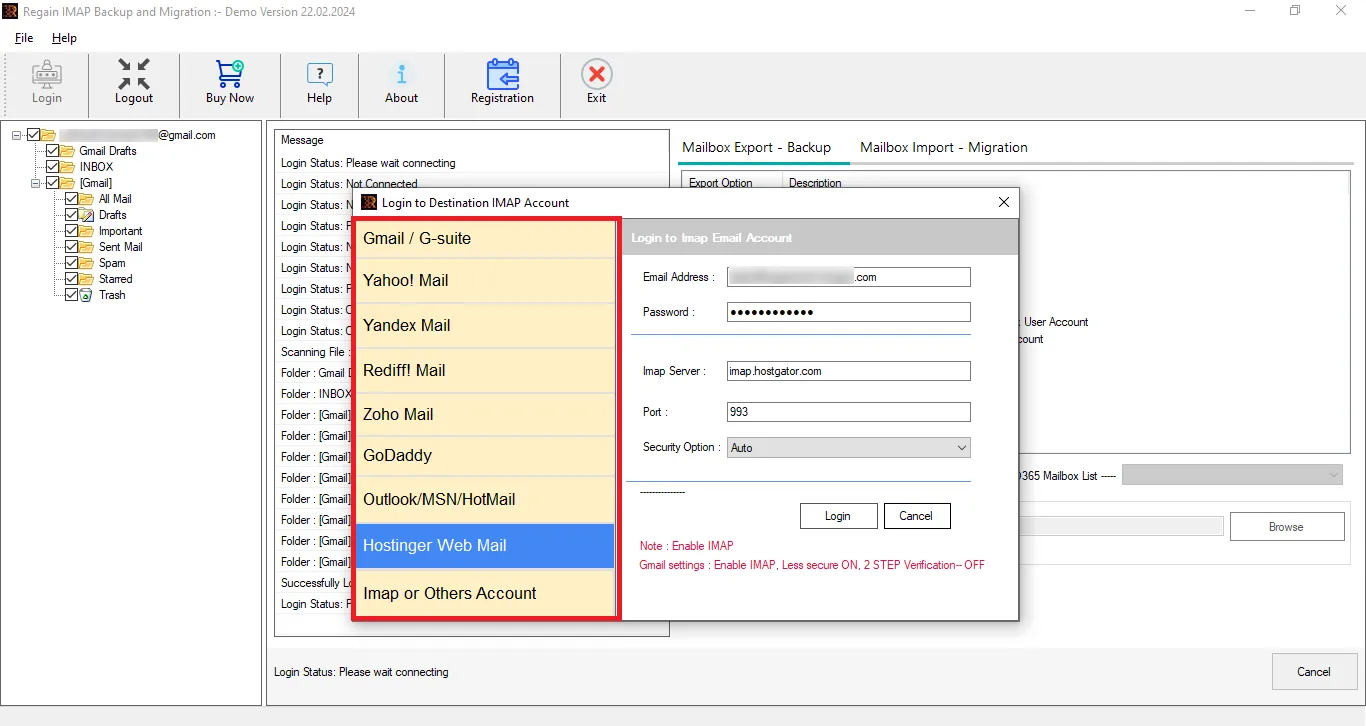Click the Starred folder icon in tree
The height and width of the screenshot is (726, 1366).
pos(87,279)
